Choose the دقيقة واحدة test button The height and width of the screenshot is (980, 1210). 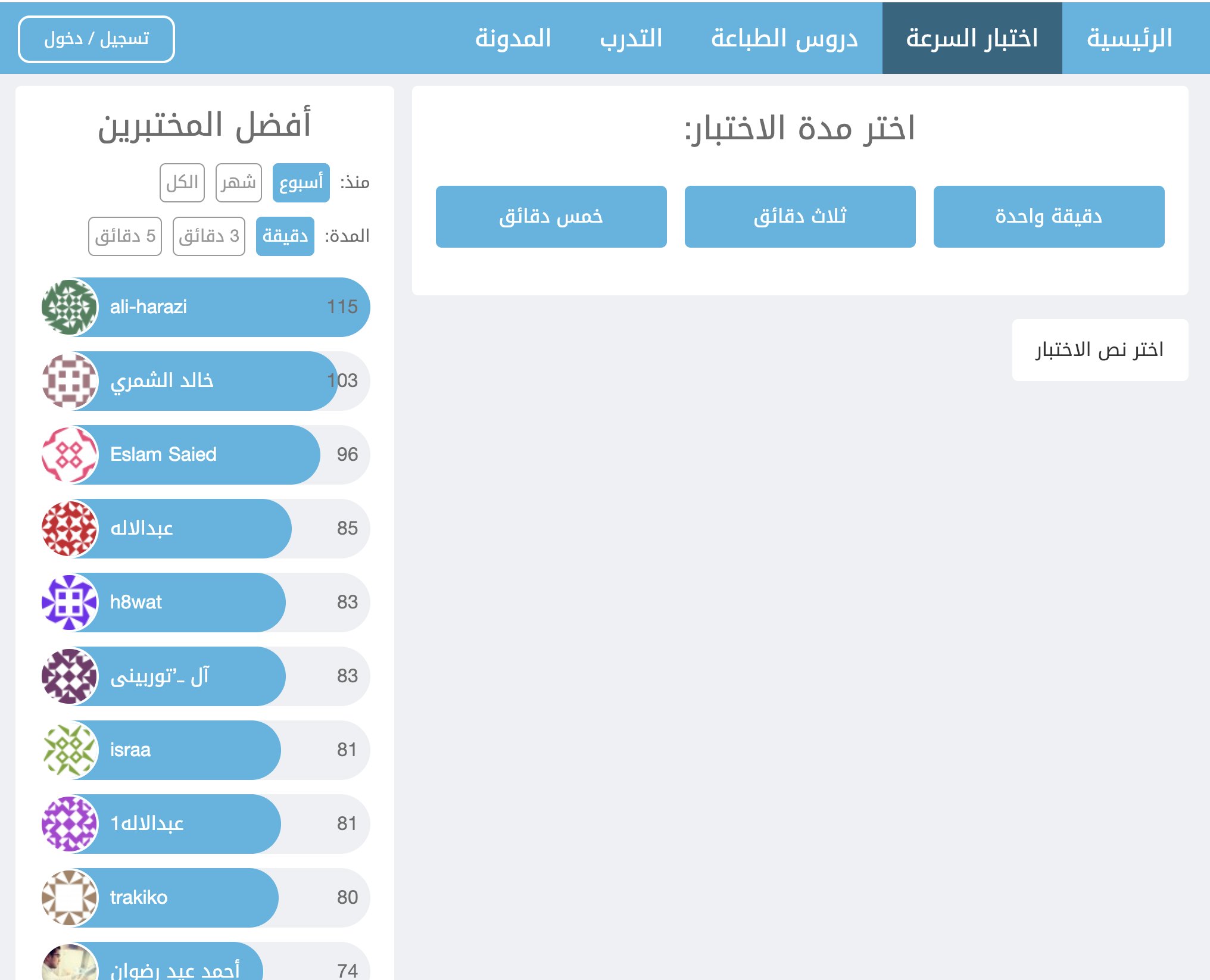point(1048,217)
